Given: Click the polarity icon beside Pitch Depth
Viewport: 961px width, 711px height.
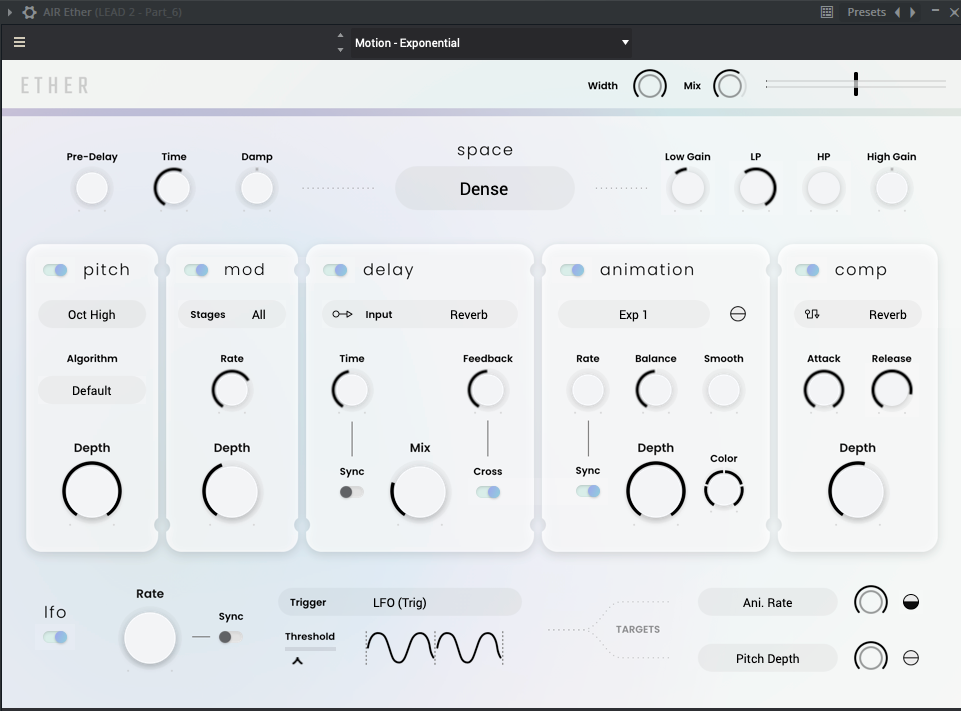Looking at the screenshot, I should click(911, 658).
